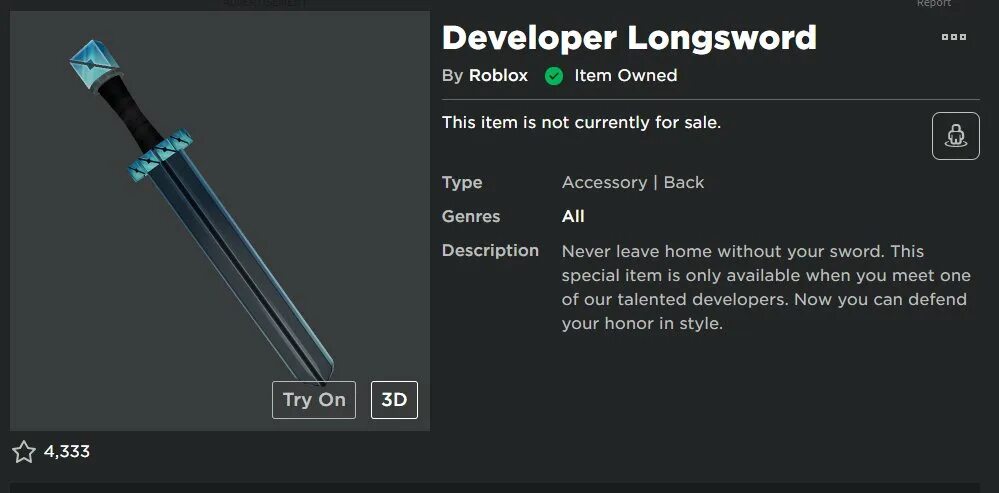Viewport: 999px width, 493px height.
Task: Click the Accessory | Back type value
Action: pos(633,183)
